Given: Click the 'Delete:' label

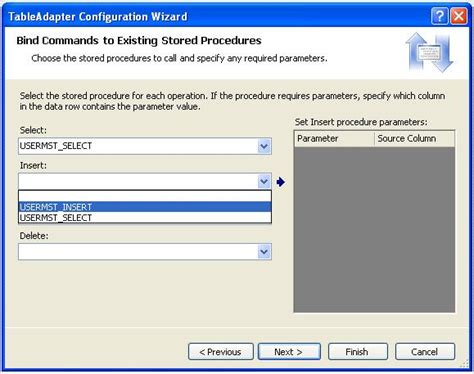Looking at the screenshot, I should (34, 236).
